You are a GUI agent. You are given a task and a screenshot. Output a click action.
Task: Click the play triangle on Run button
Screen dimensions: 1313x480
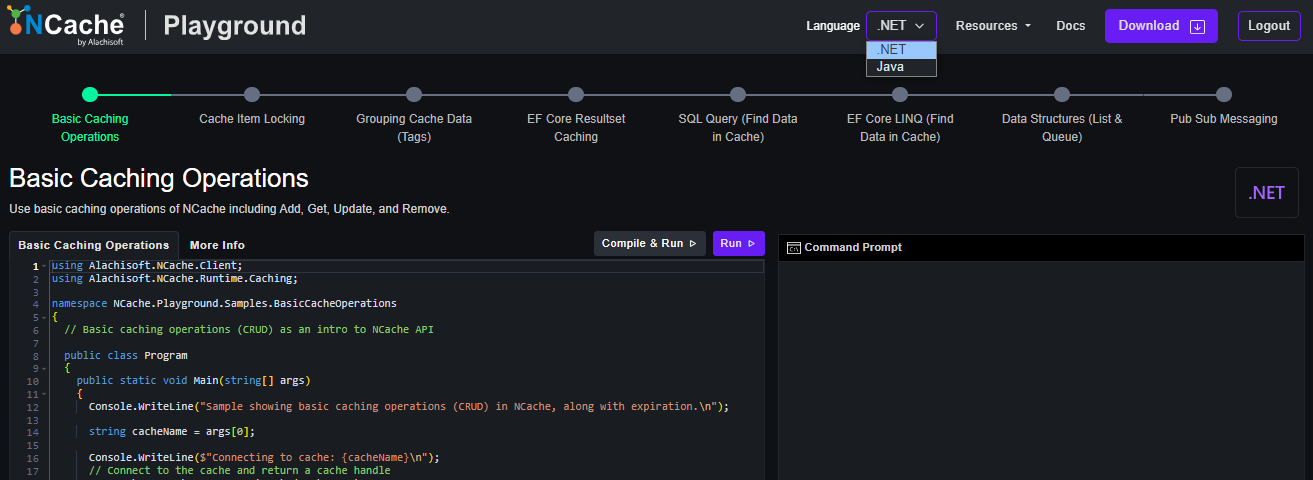tap(751, 244)
